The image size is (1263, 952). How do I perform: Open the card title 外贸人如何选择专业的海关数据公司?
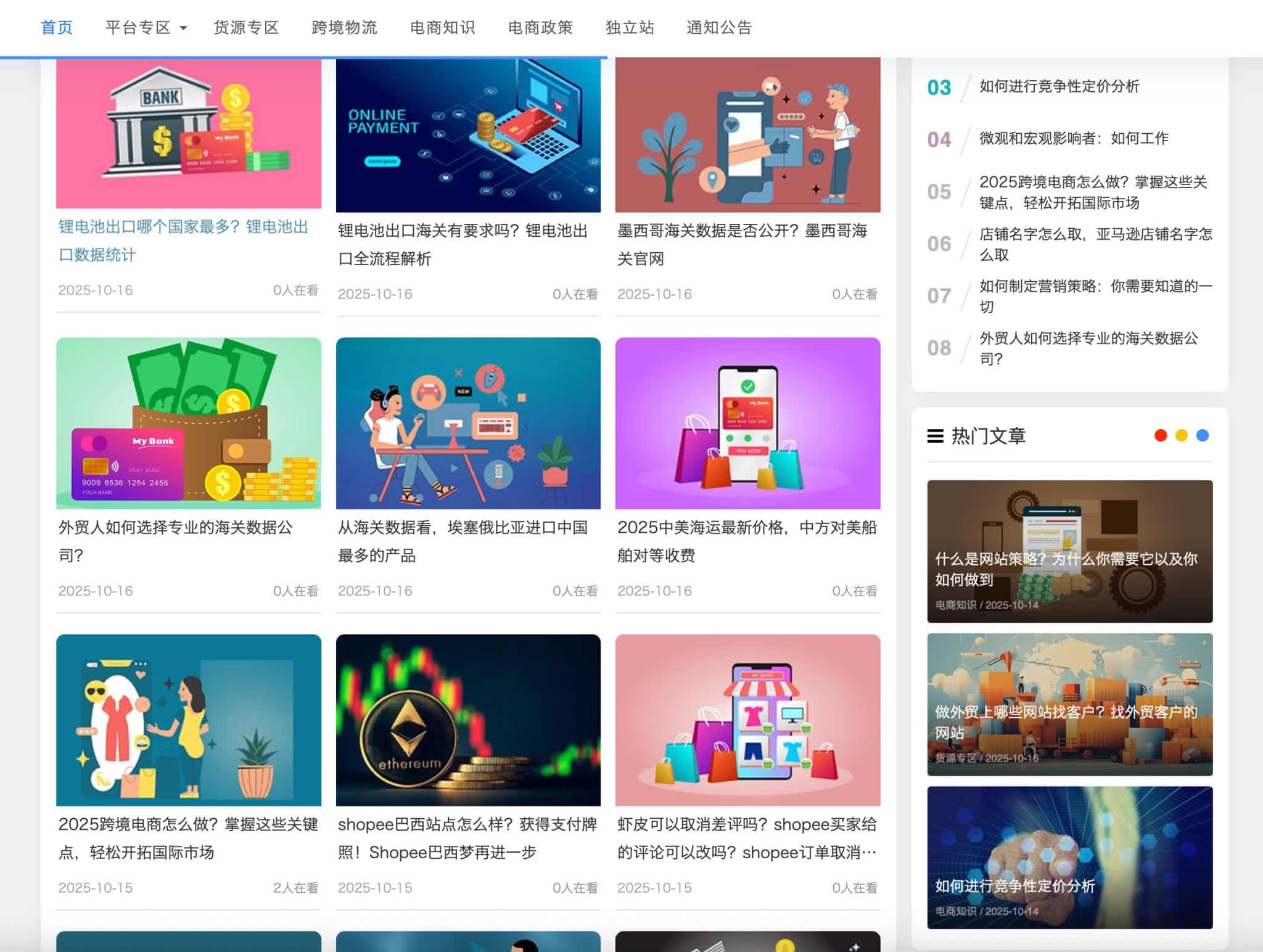176,541
